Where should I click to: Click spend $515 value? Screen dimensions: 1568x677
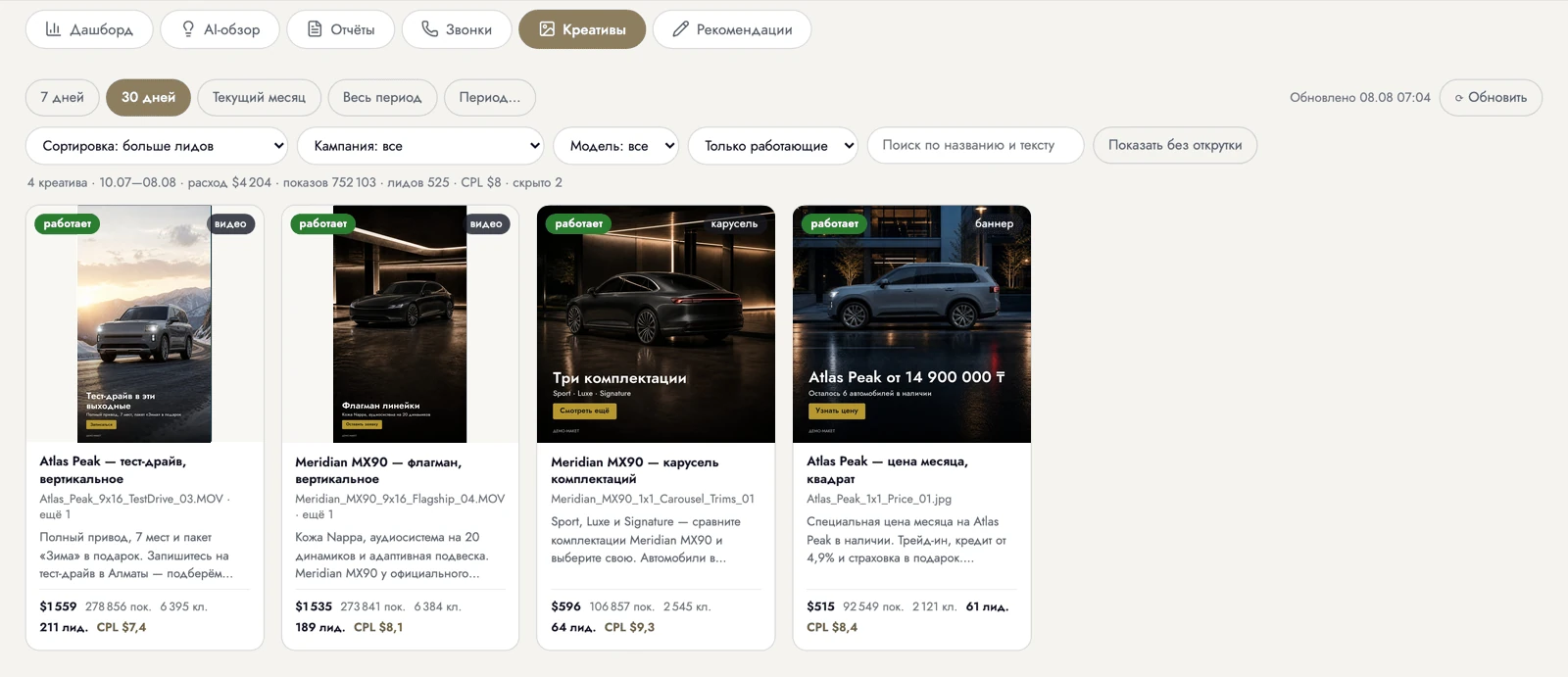(820, 606)
